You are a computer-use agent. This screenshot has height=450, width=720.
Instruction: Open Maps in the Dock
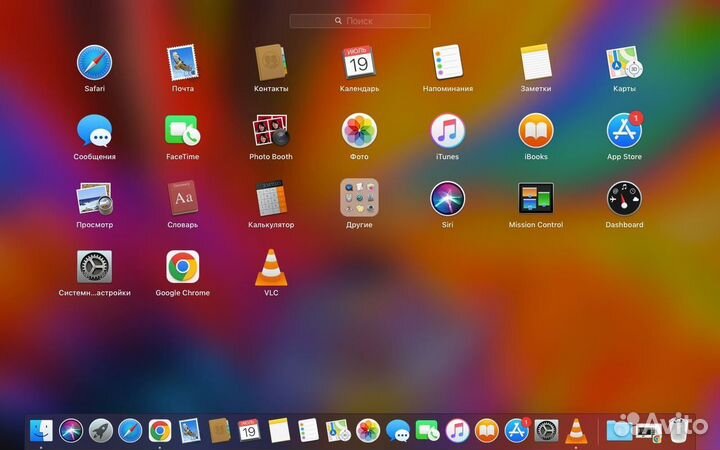[x=338, y=432]
